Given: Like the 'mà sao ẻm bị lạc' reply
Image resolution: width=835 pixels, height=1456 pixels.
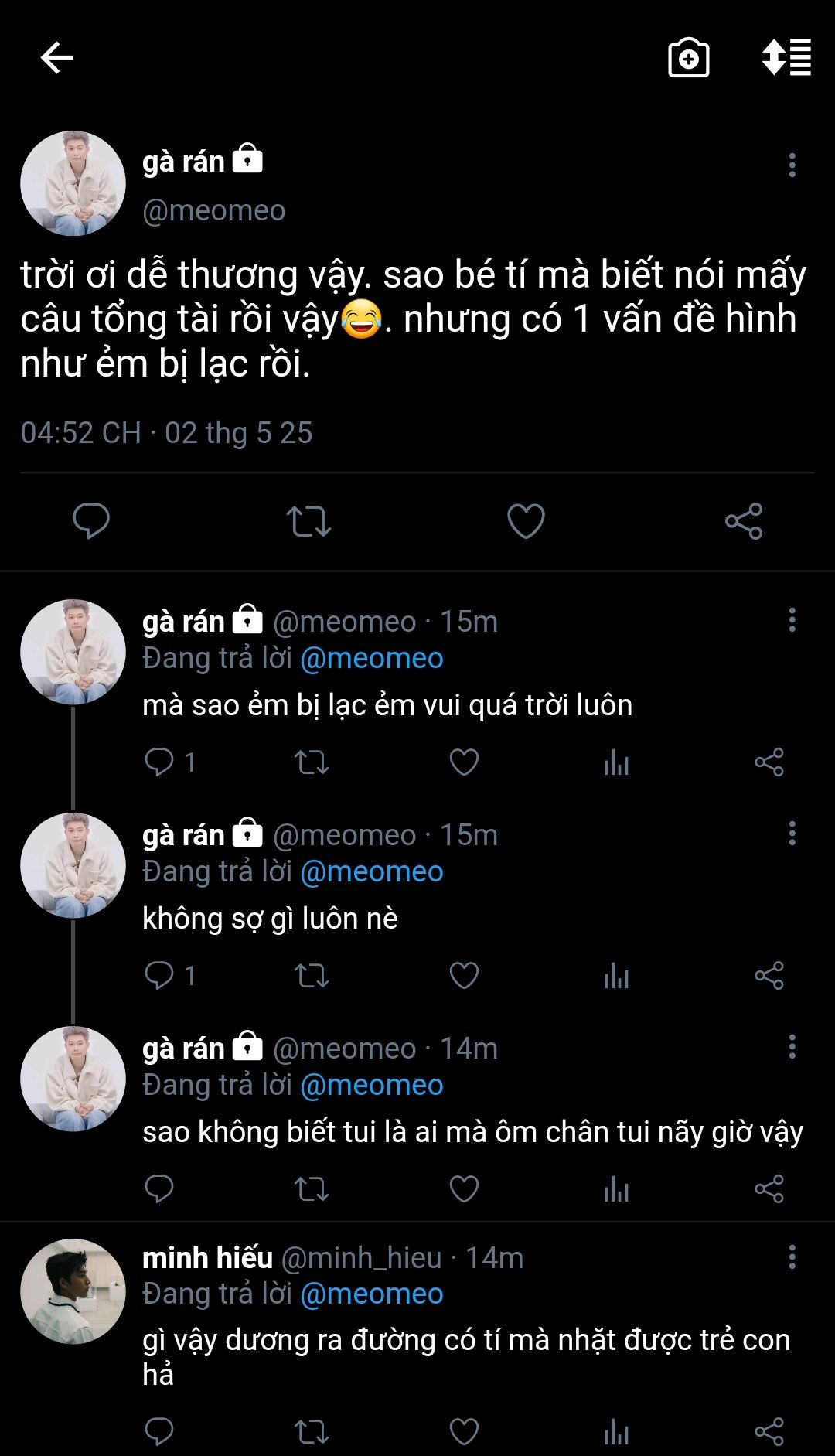Looking at the screenshot, I should click(x=464, y=762).
